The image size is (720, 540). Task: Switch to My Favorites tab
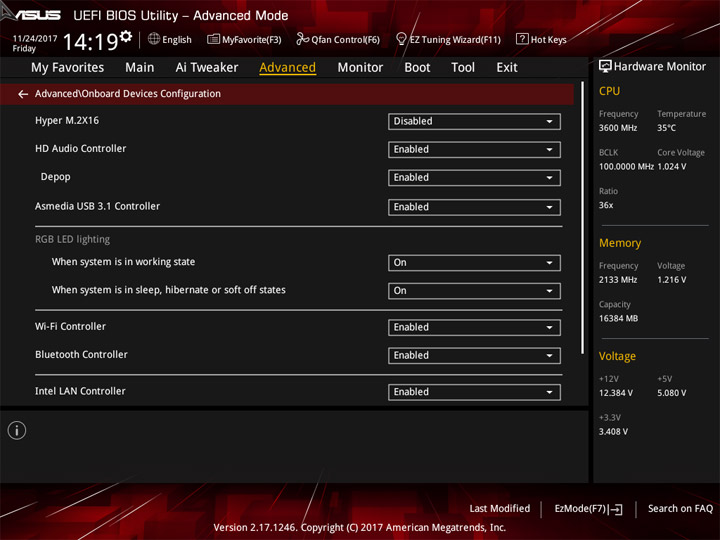pyautogui.click(x=68, y=68)
